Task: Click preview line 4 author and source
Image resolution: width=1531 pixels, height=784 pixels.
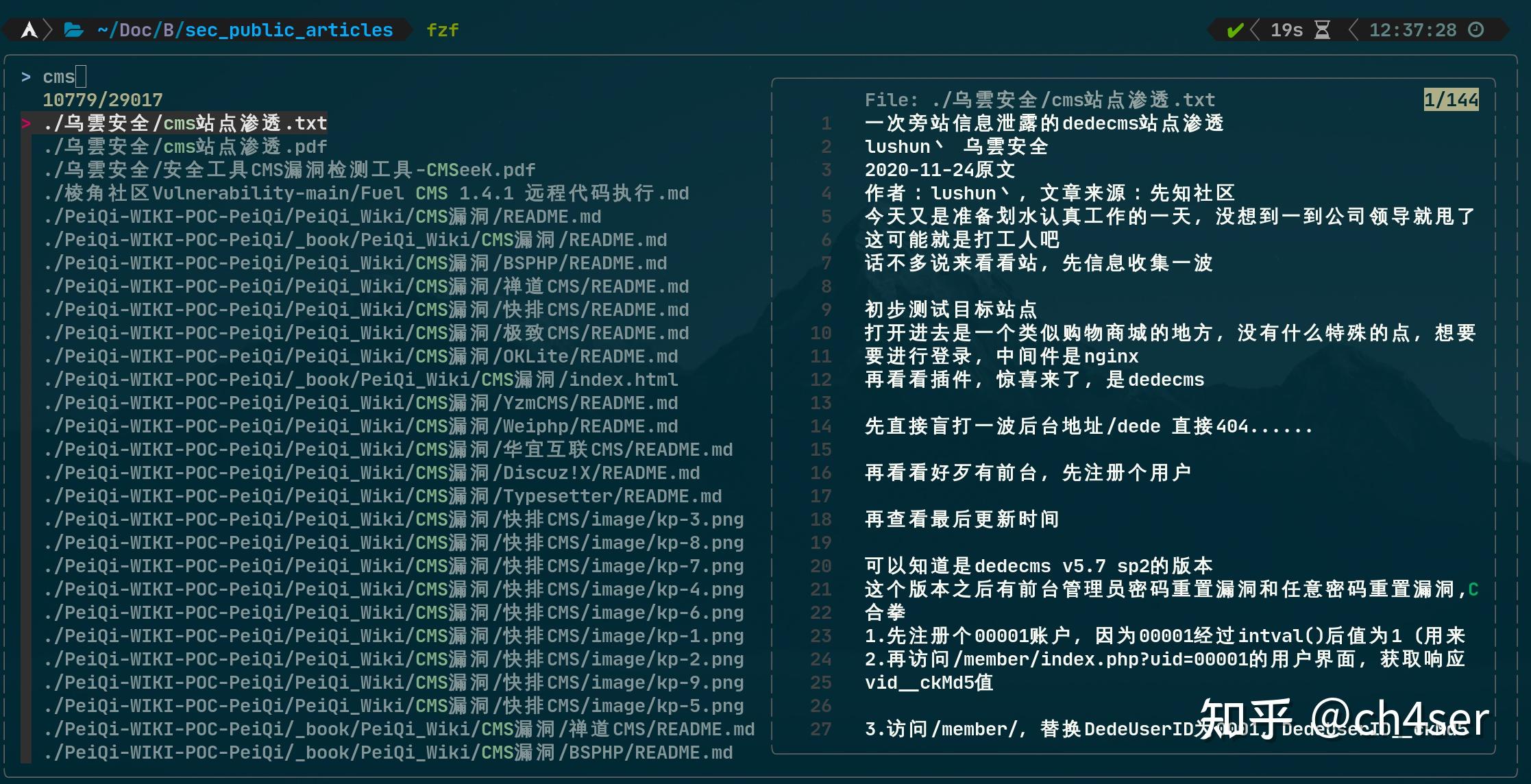Action: coord(1050,193)
